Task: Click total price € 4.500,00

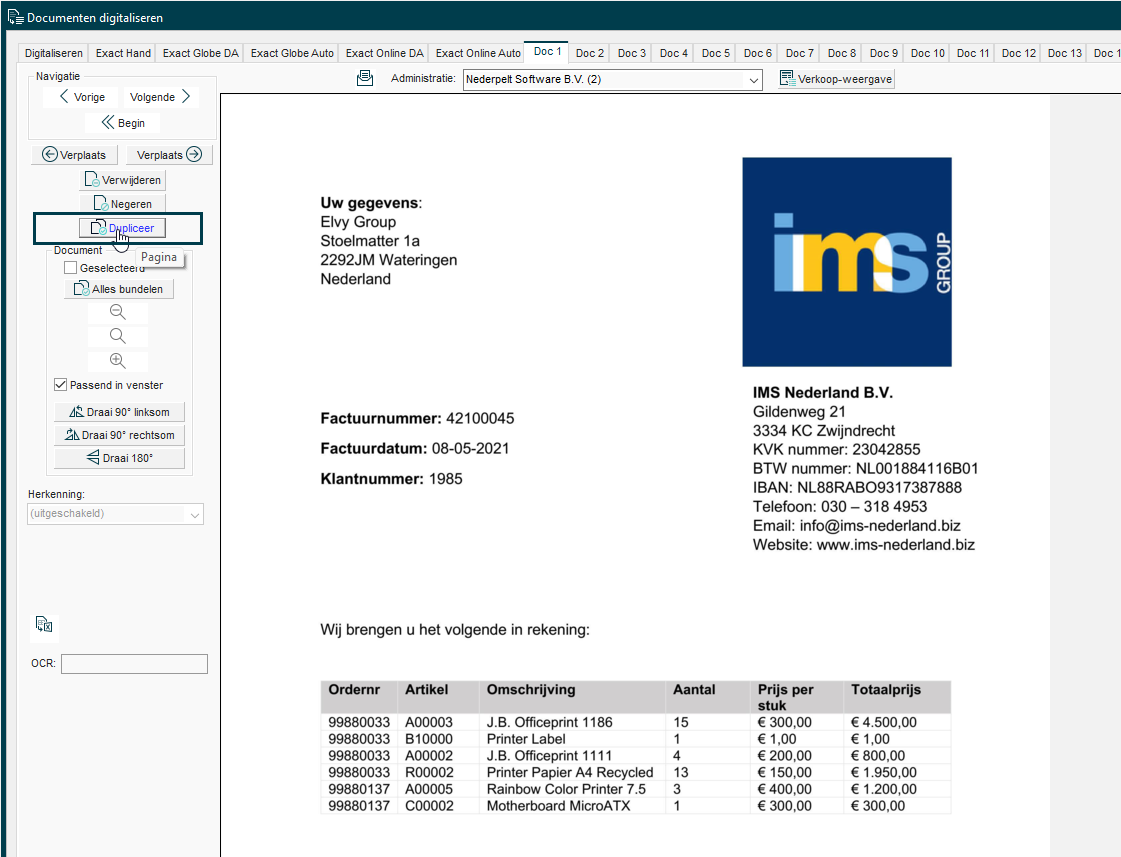Action: [884, 722]
